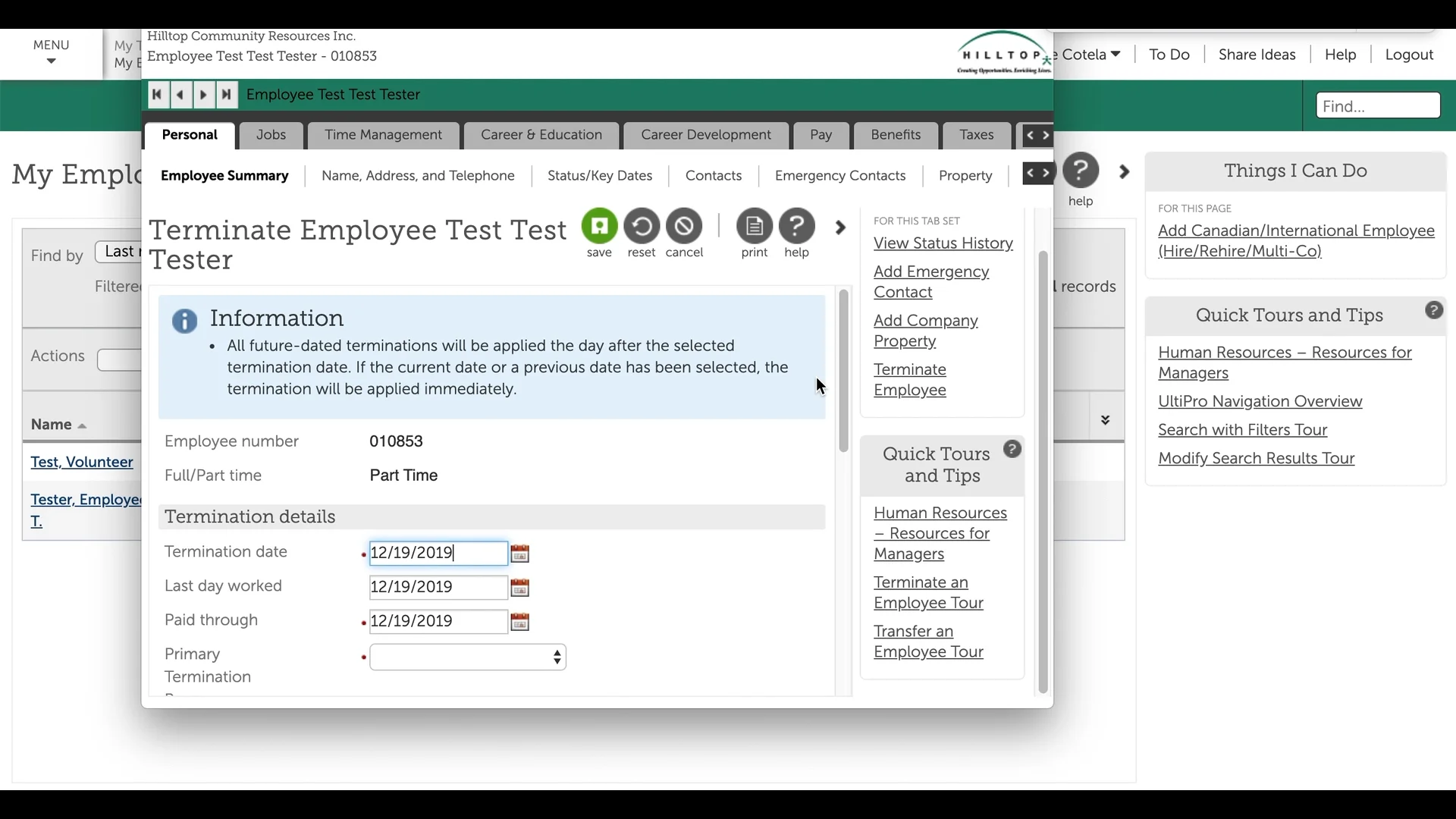
Task: Open the MENU dropdown
Action: coord(51,52)
